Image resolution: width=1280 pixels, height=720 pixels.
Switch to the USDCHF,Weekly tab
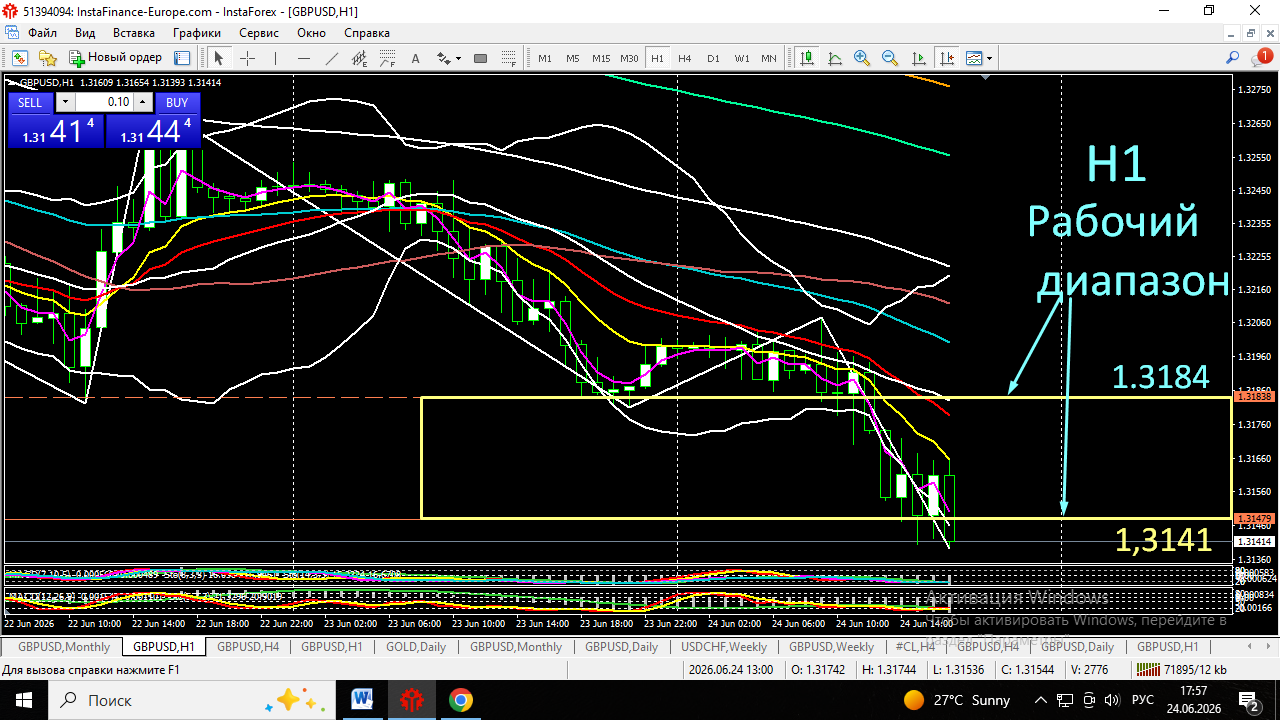click(x=724, y=647)
